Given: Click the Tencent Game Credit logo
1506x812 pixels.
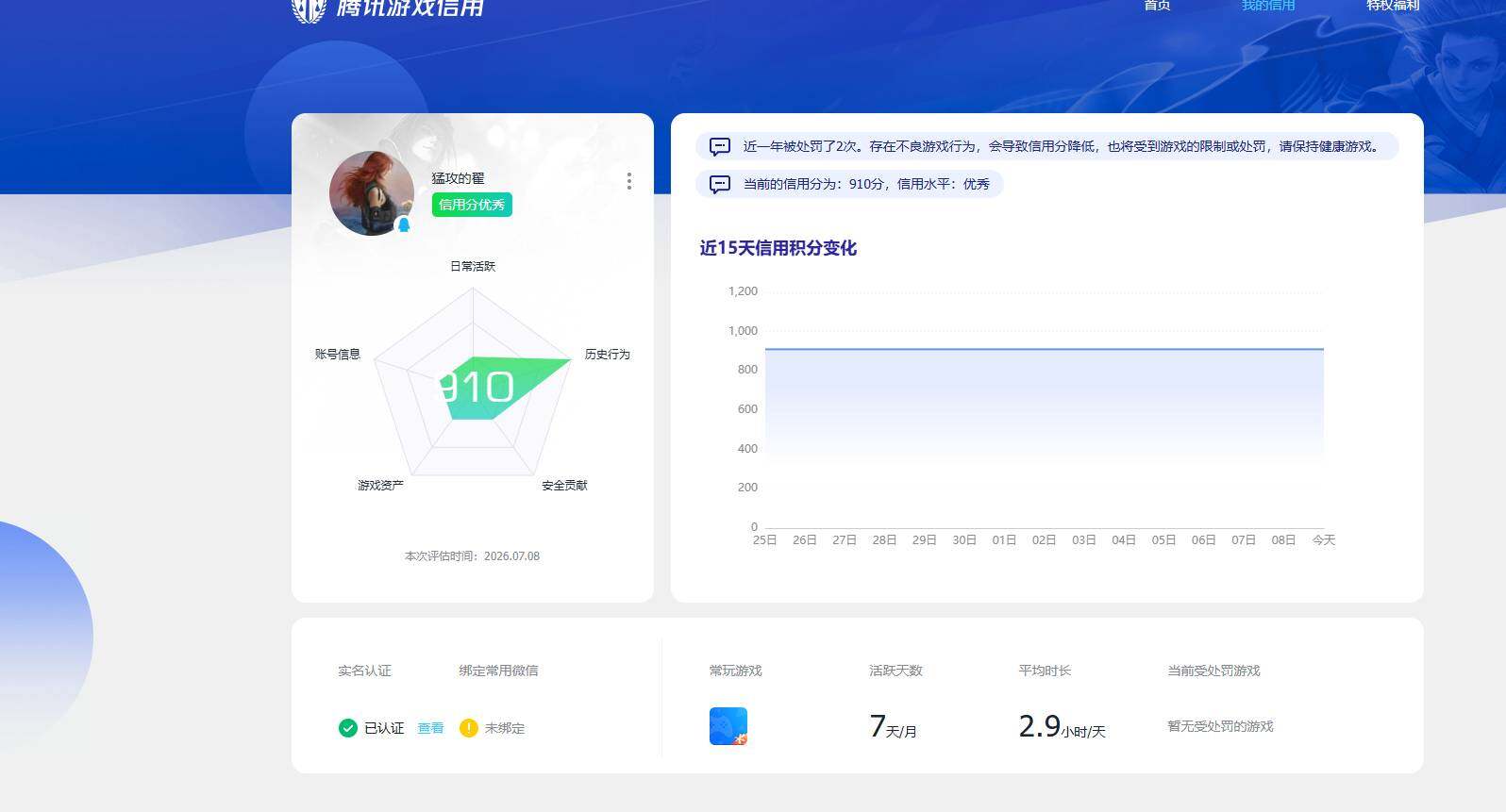Looking at the screenshot, I should point(388,8).
